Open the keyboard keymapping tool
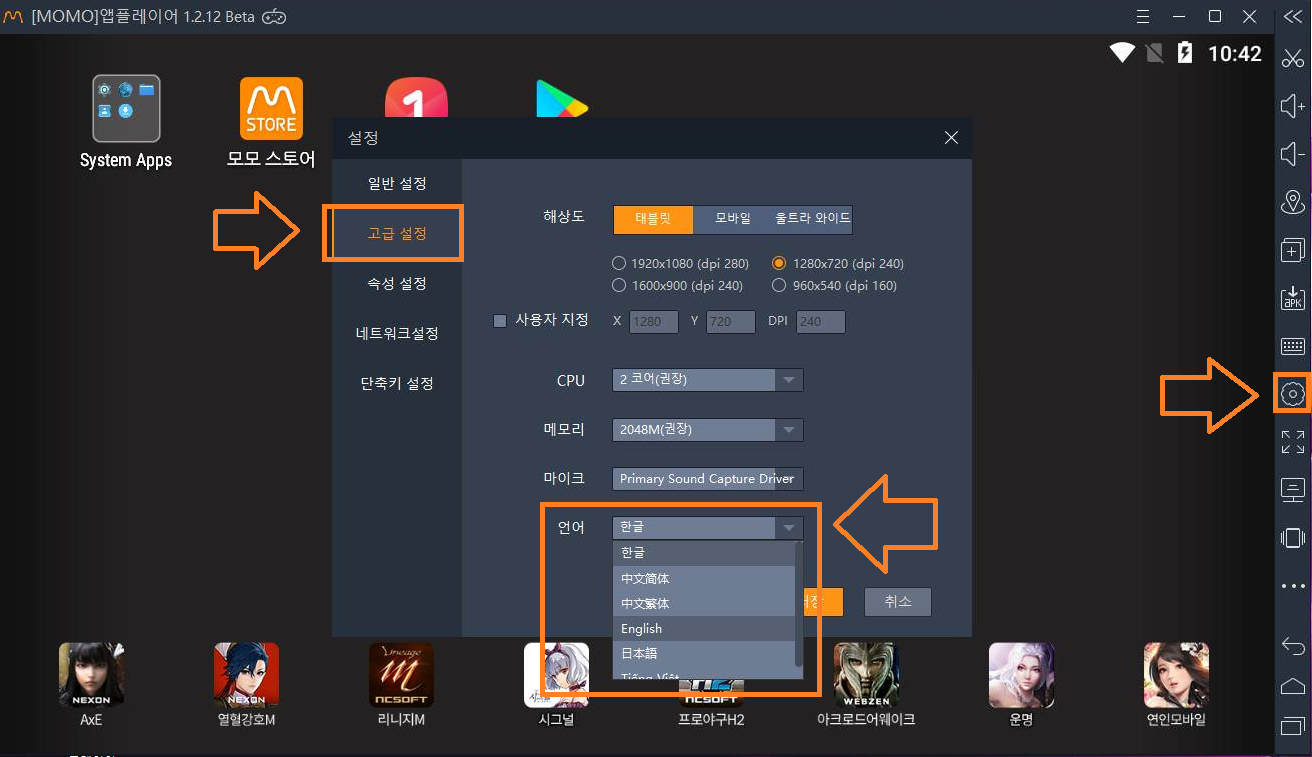The width and height of the screenshot is (1312, 757). 1292,345
